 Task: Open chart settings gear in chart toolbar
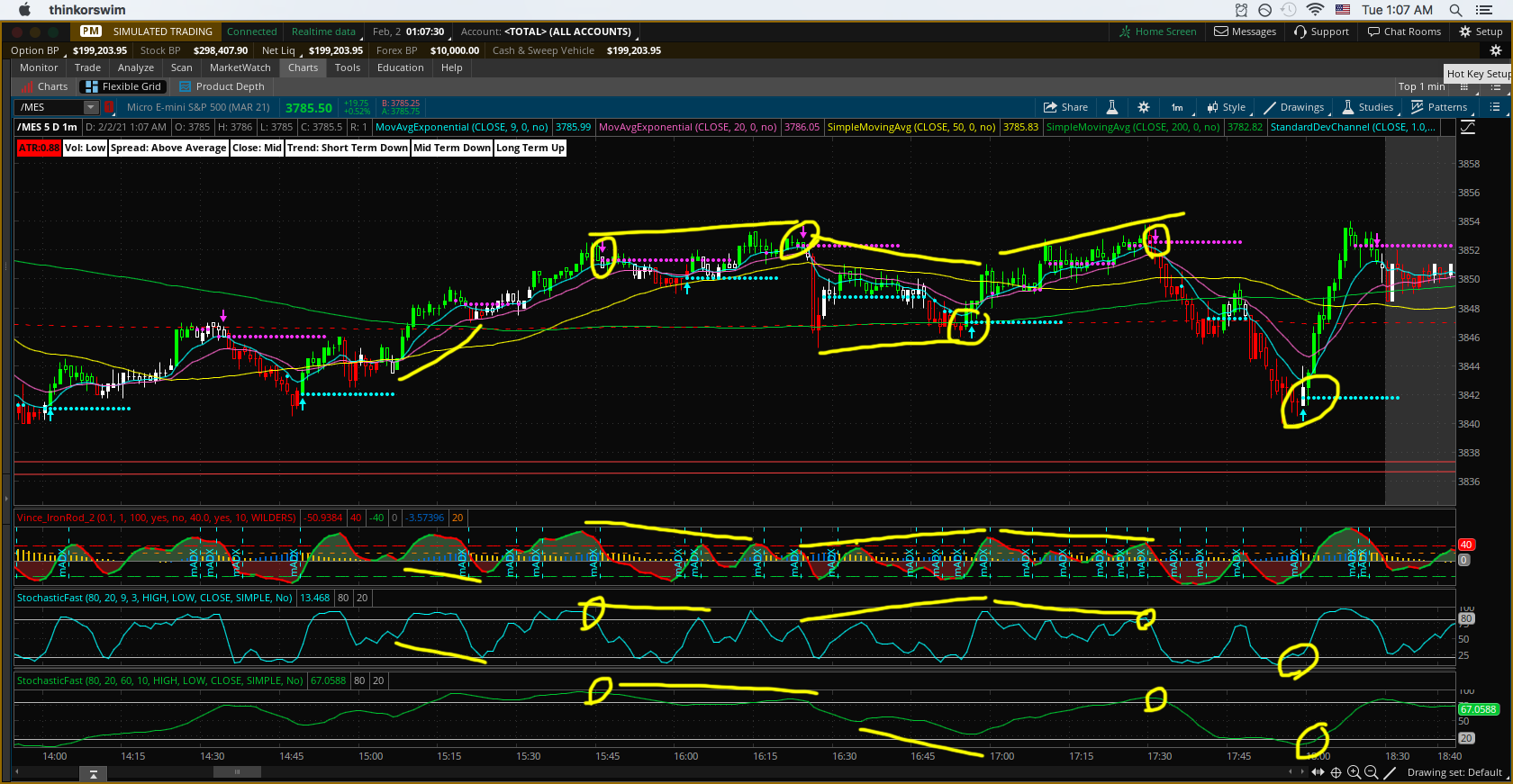tap(1144, 107)
